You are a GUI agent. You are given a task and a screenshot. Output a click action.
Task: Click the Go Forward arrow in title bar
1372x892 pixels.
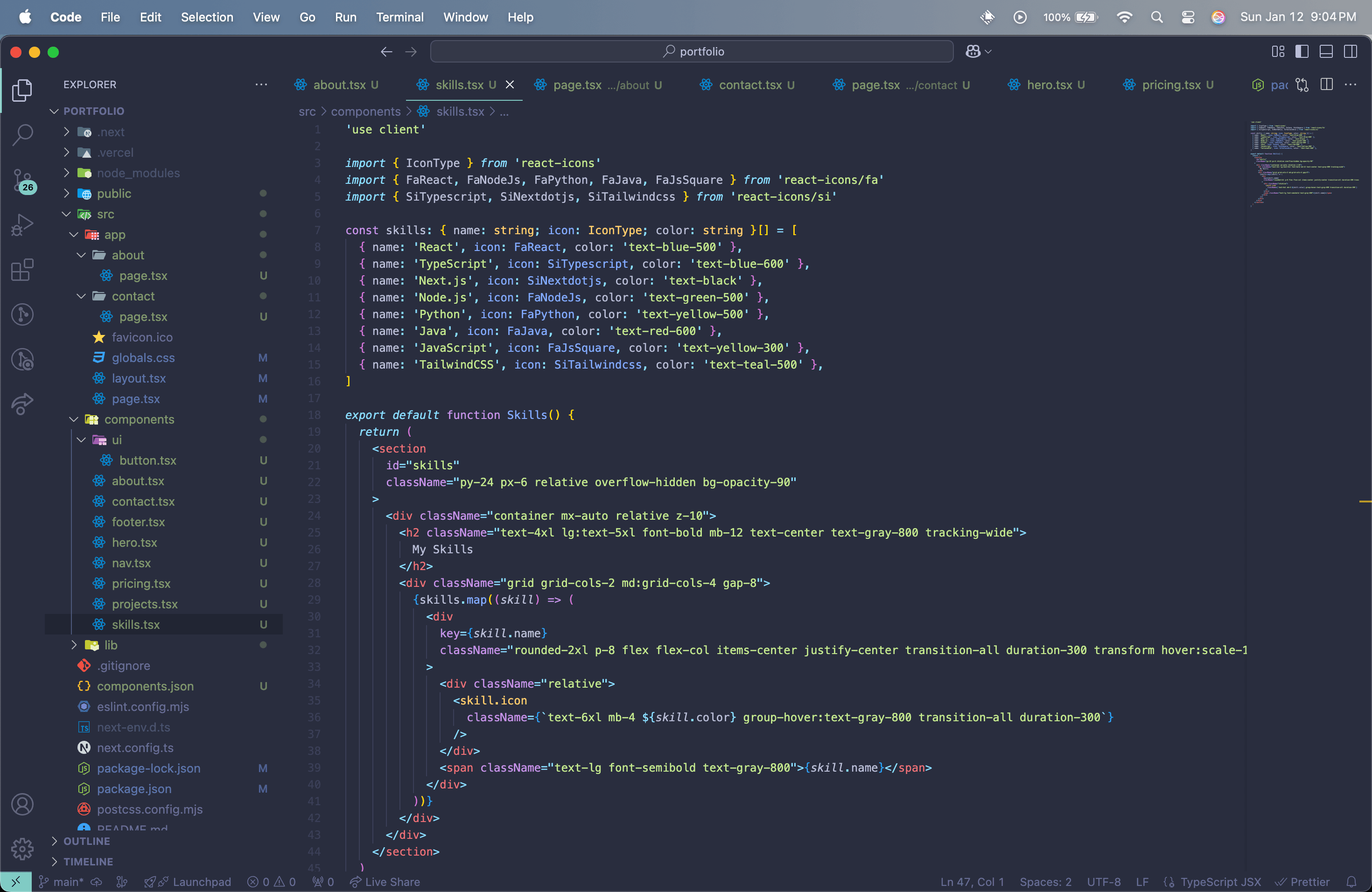(411, 52)
